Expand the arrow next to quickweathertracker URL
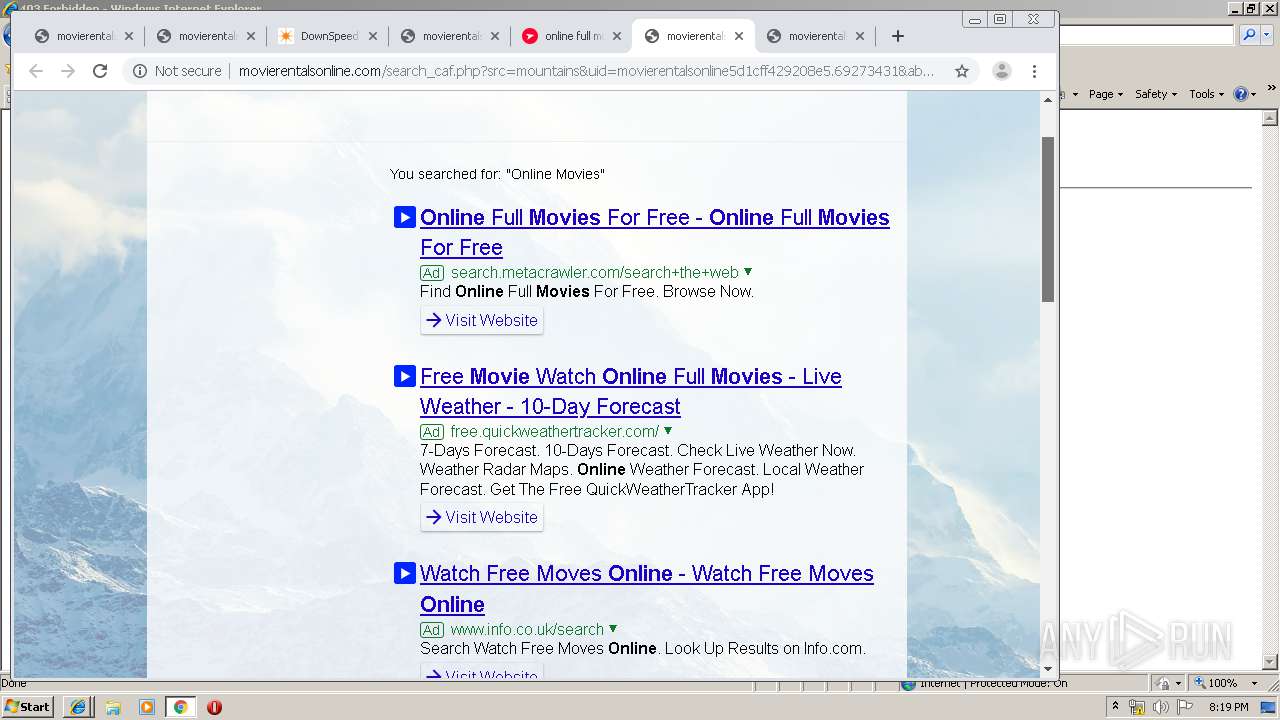This screenshot has height=720, width=1280. [x=668, y=431]
